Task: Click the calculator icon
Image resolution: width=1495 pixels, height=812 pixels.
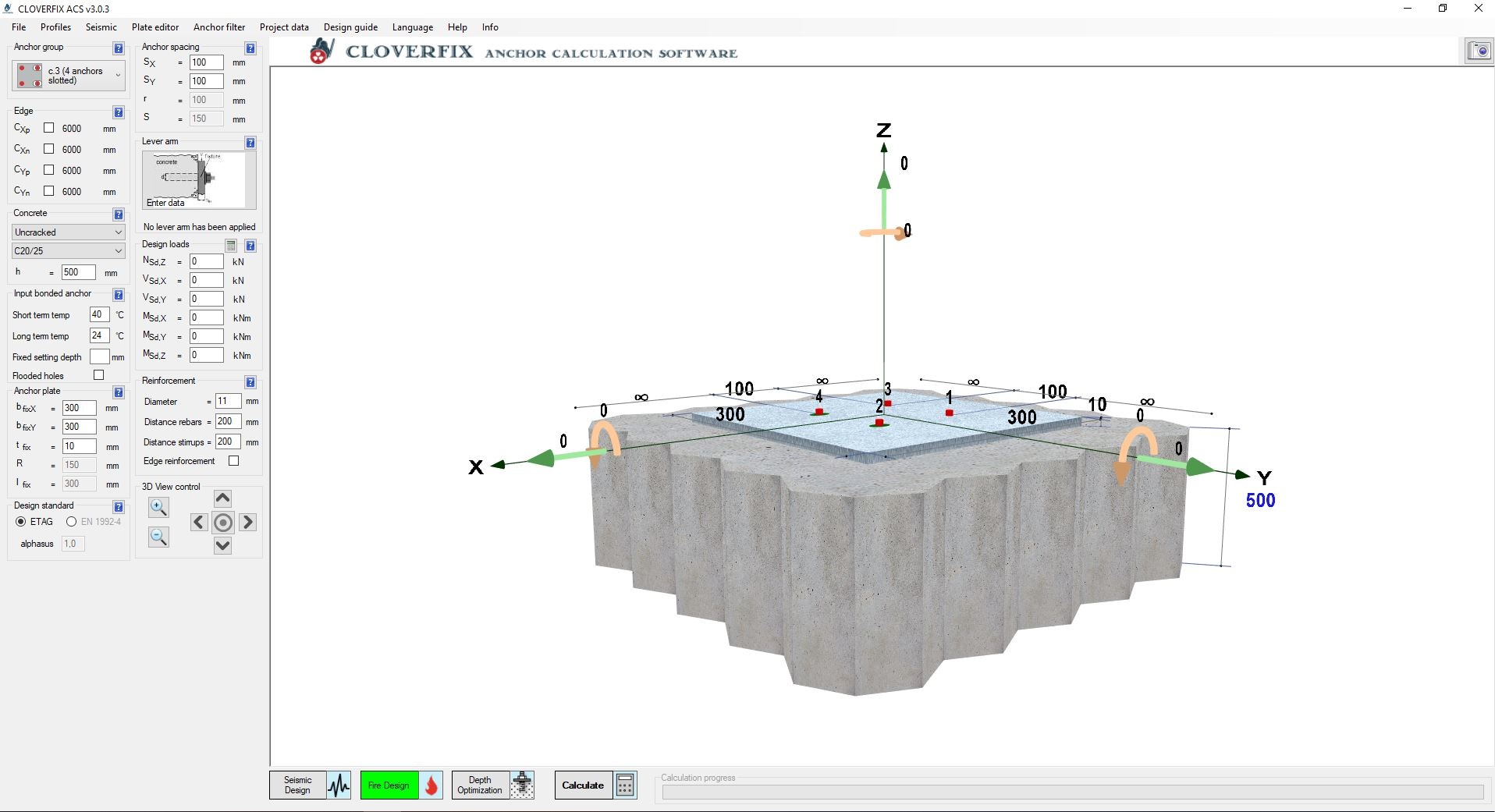Action: 625,785
